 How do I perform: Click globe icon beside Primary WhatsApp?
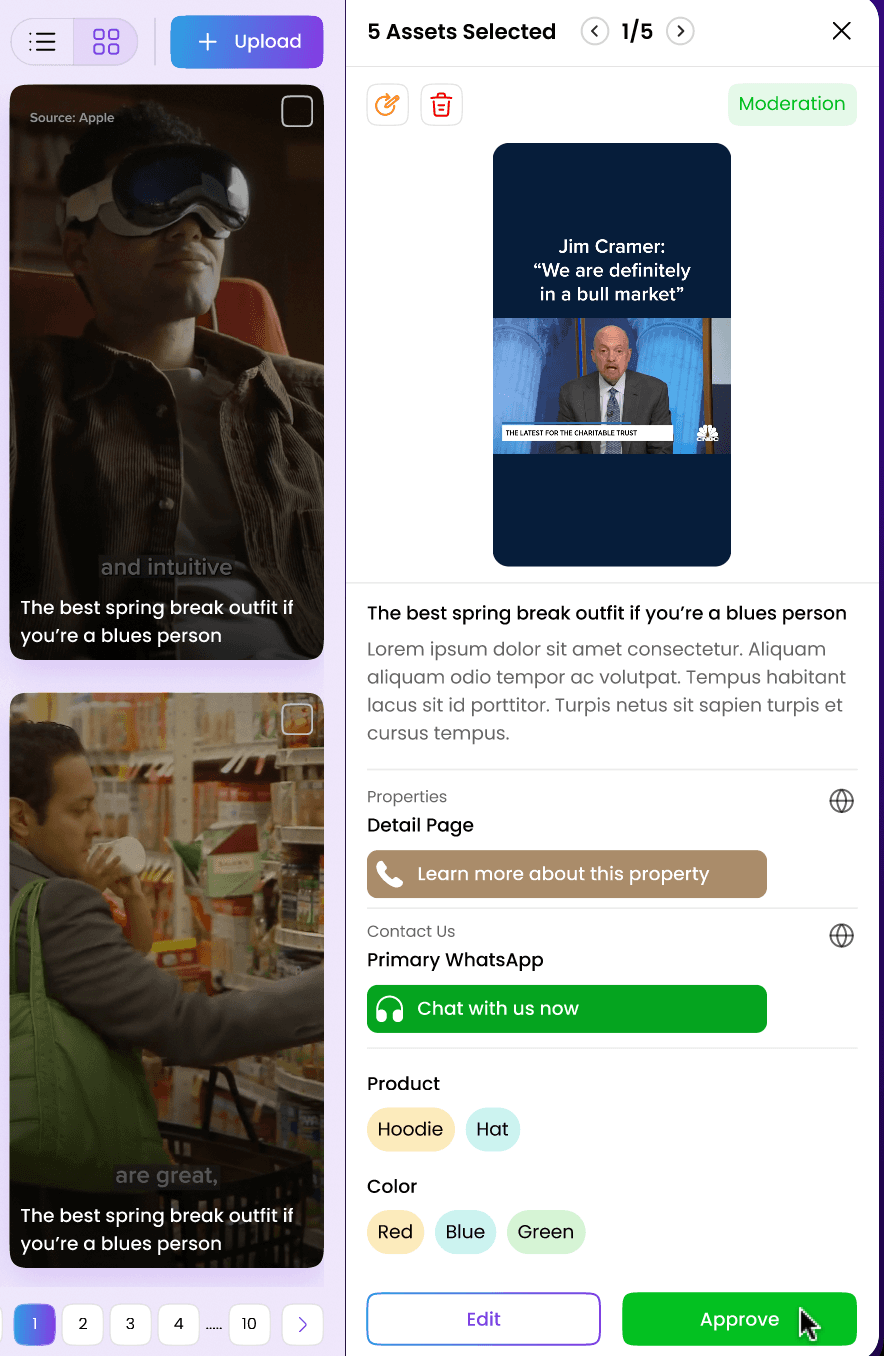click(842, 935)
